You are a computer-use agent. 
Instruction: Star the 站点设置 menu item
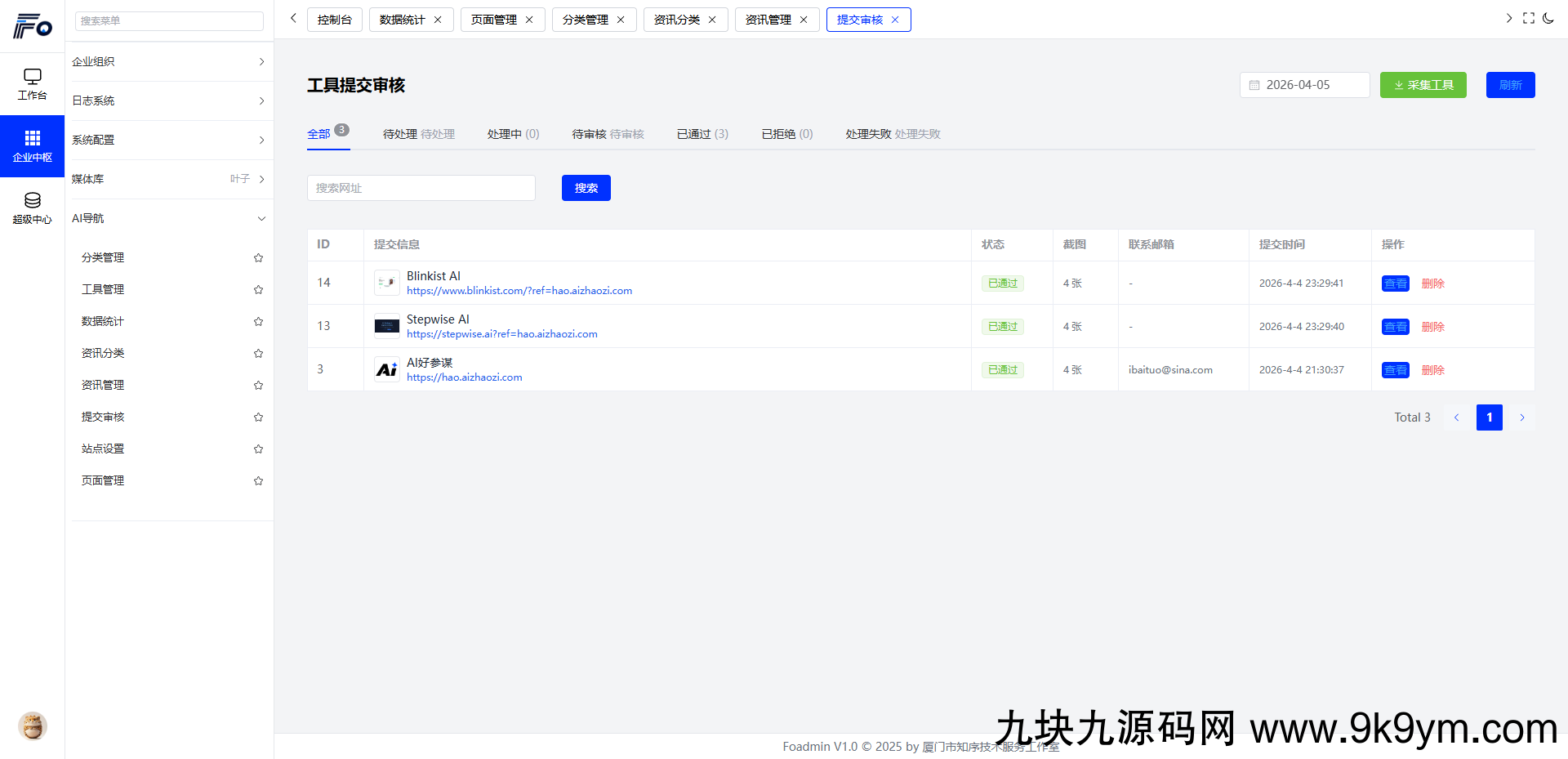click(258, 449)
